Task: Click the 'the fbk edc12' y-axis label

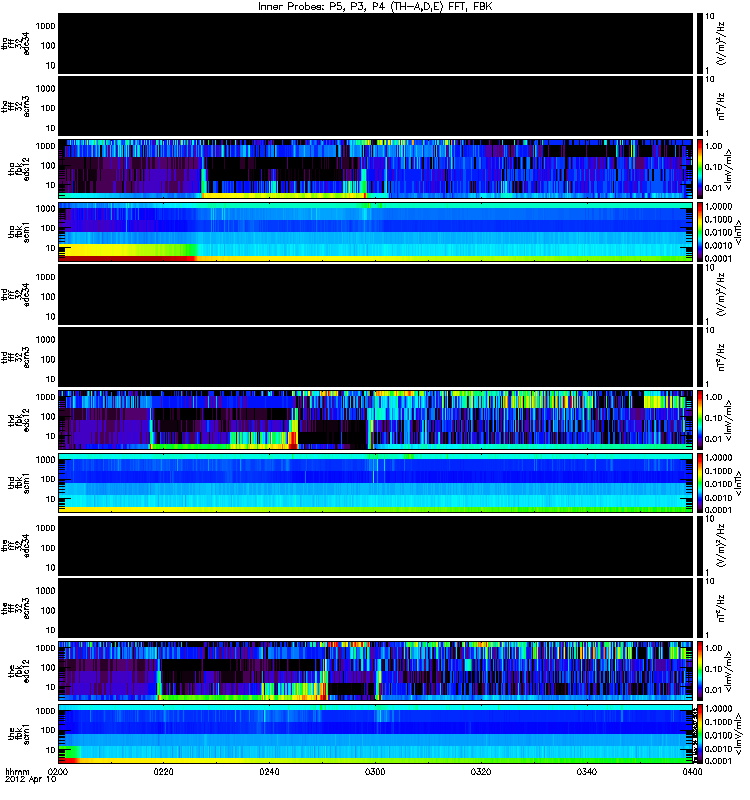Action: (19, 672)
